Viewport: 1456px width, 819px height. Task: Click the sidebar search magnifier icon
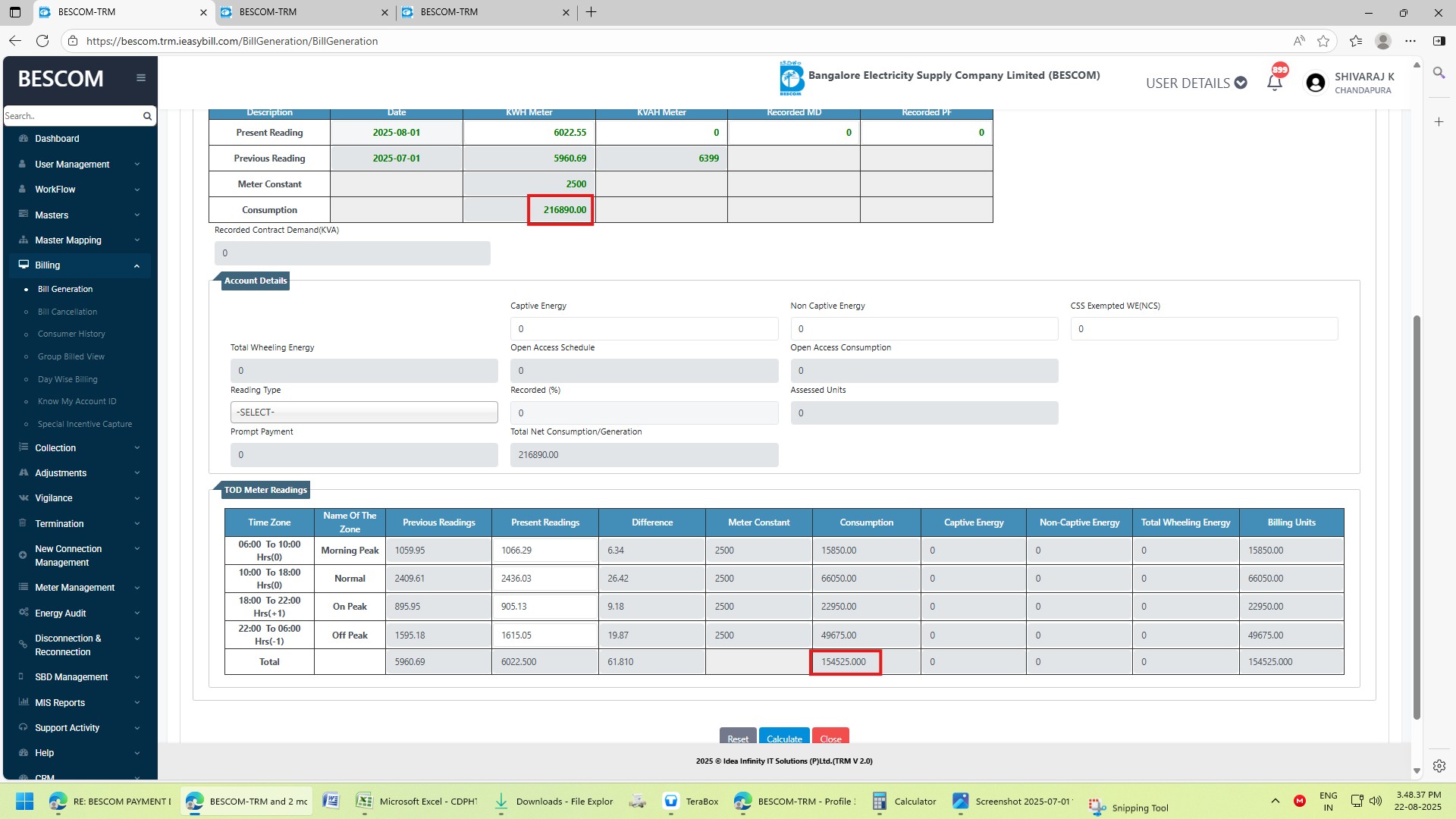(147, 116)
